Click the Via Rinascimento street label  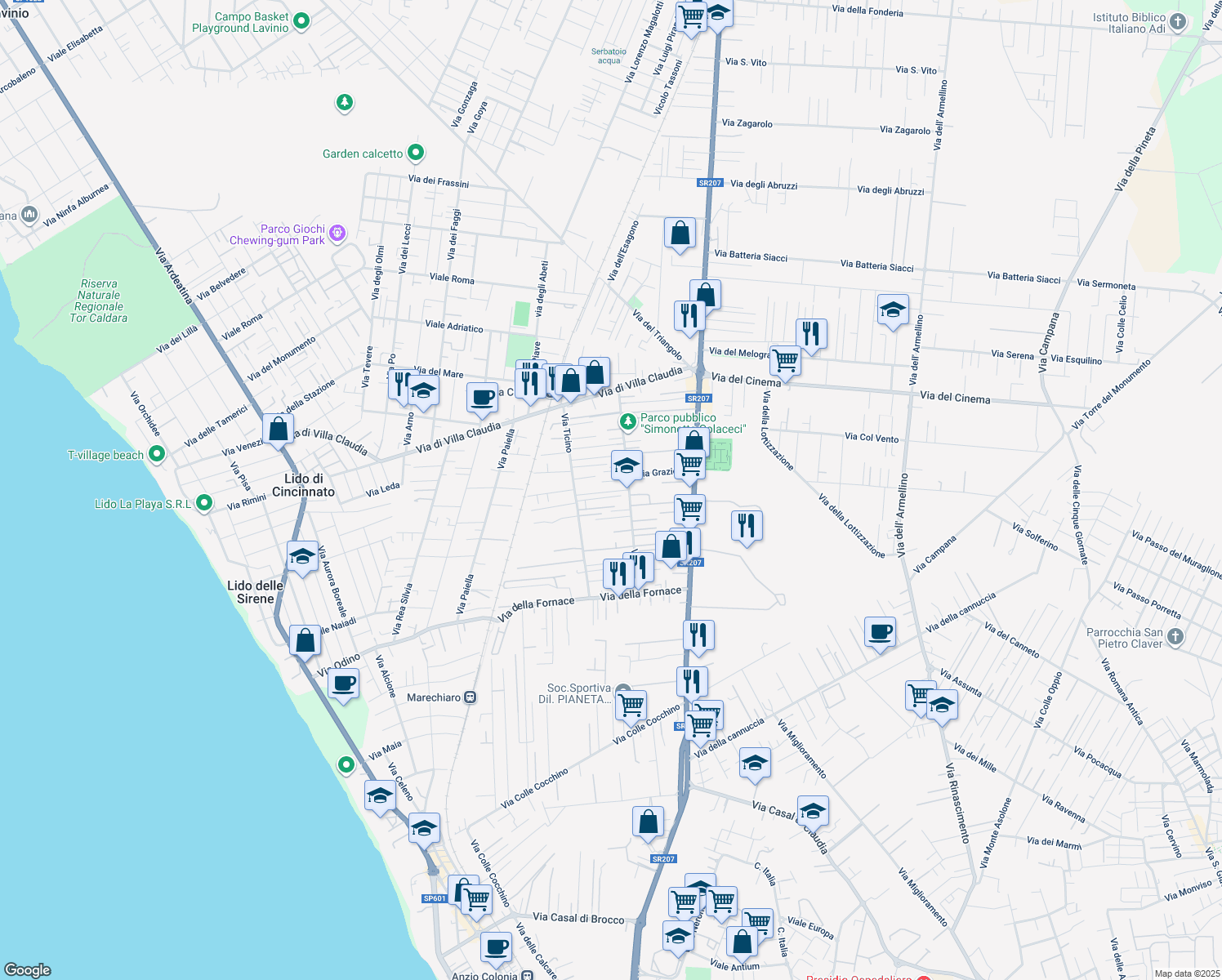(x=957, y=803)
